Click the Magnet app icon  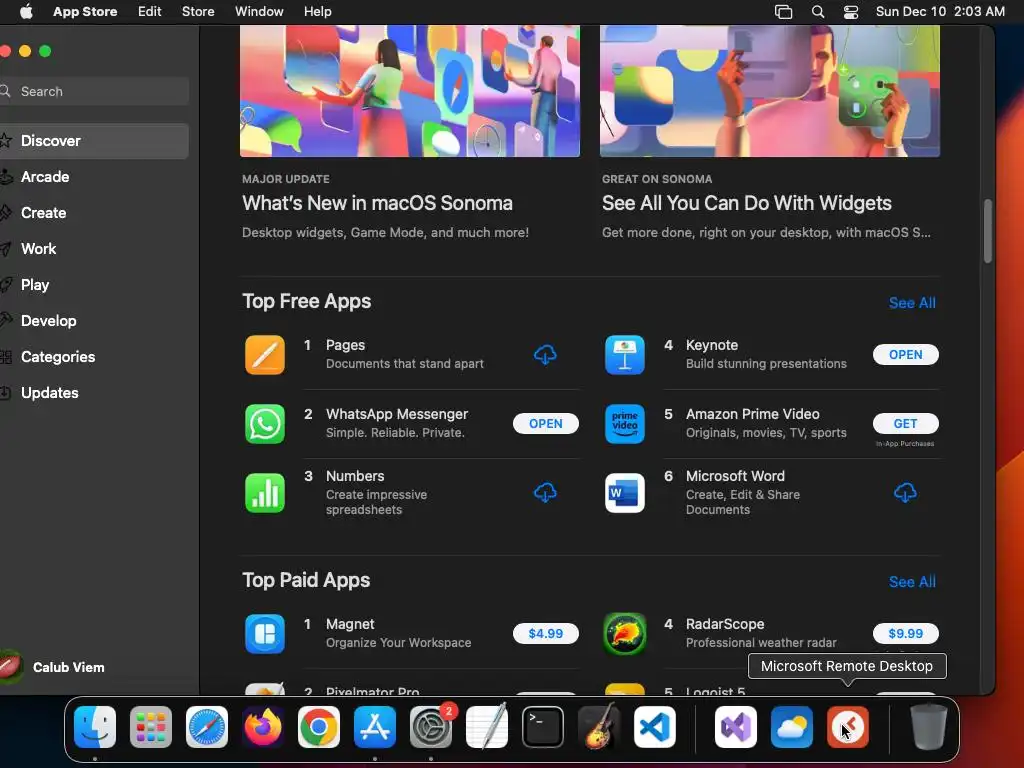[264, 633]
